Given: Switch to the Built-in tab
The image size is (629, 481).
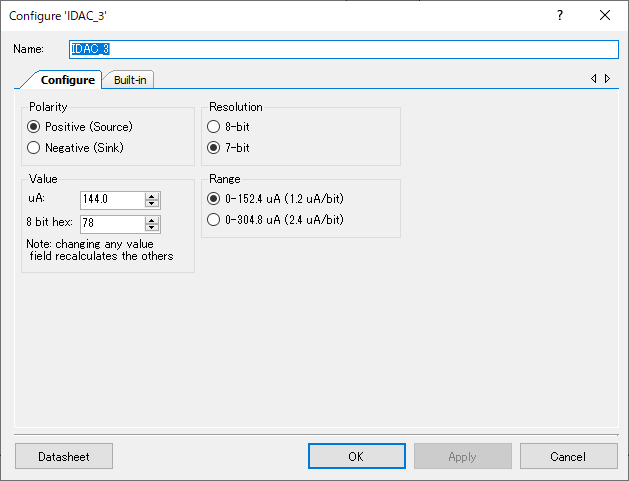Looking at the screenshot, I should pos(130,80).
